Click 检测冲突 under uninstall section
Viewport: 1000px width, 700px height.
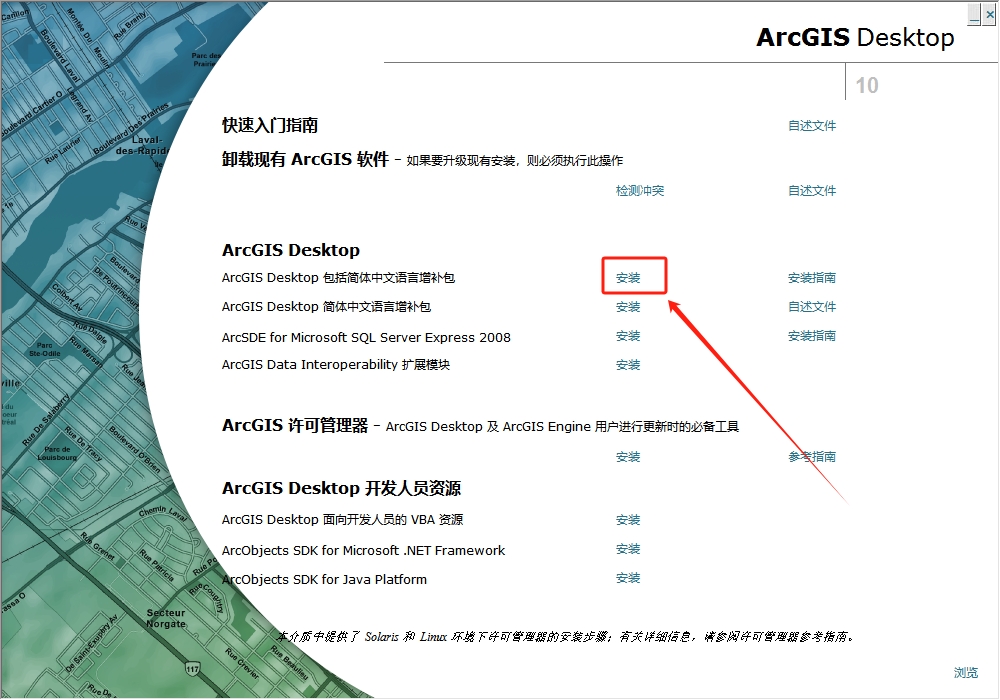point(640,191)
